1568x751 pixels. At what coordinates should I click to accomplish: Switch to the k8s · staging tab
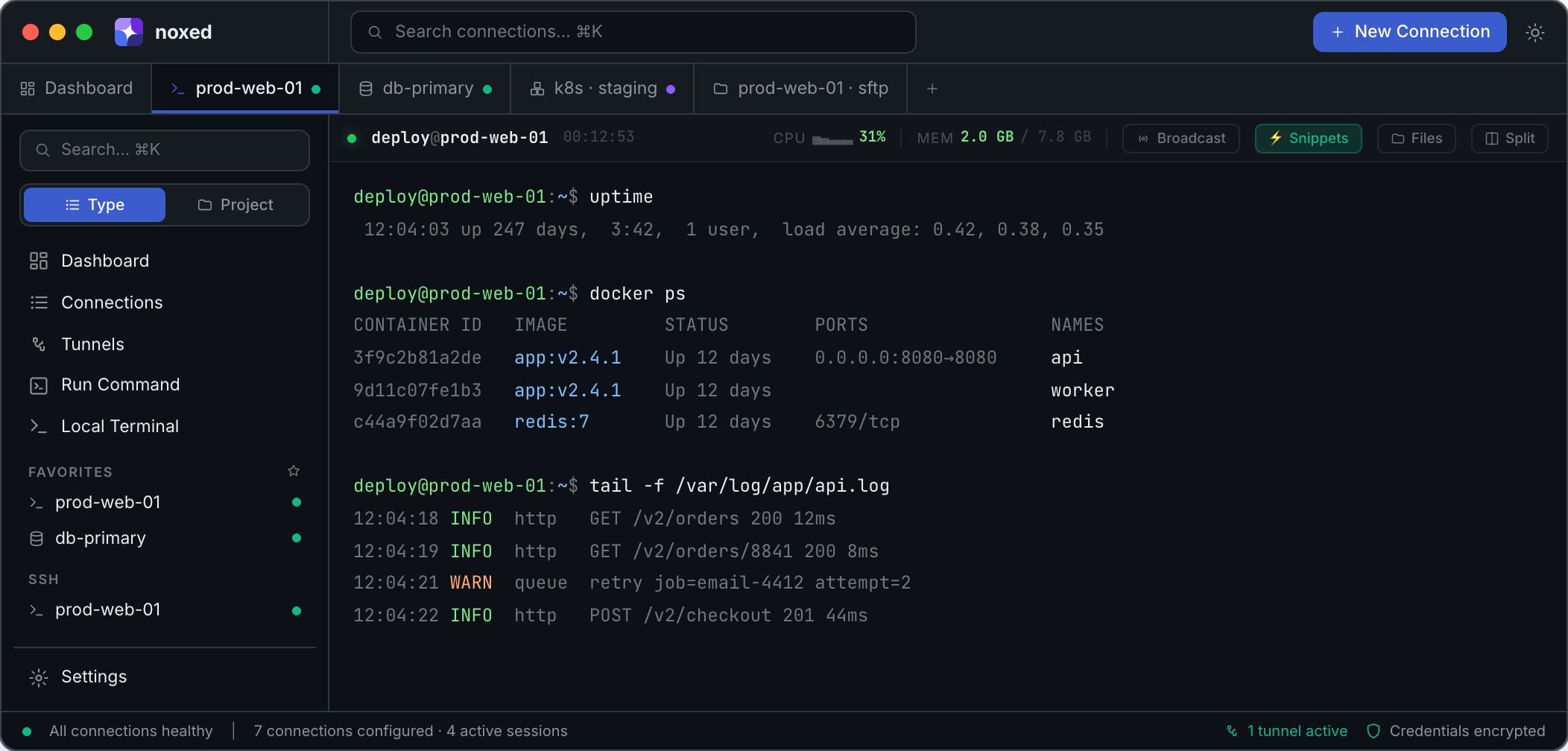click(x=602, y=89)
